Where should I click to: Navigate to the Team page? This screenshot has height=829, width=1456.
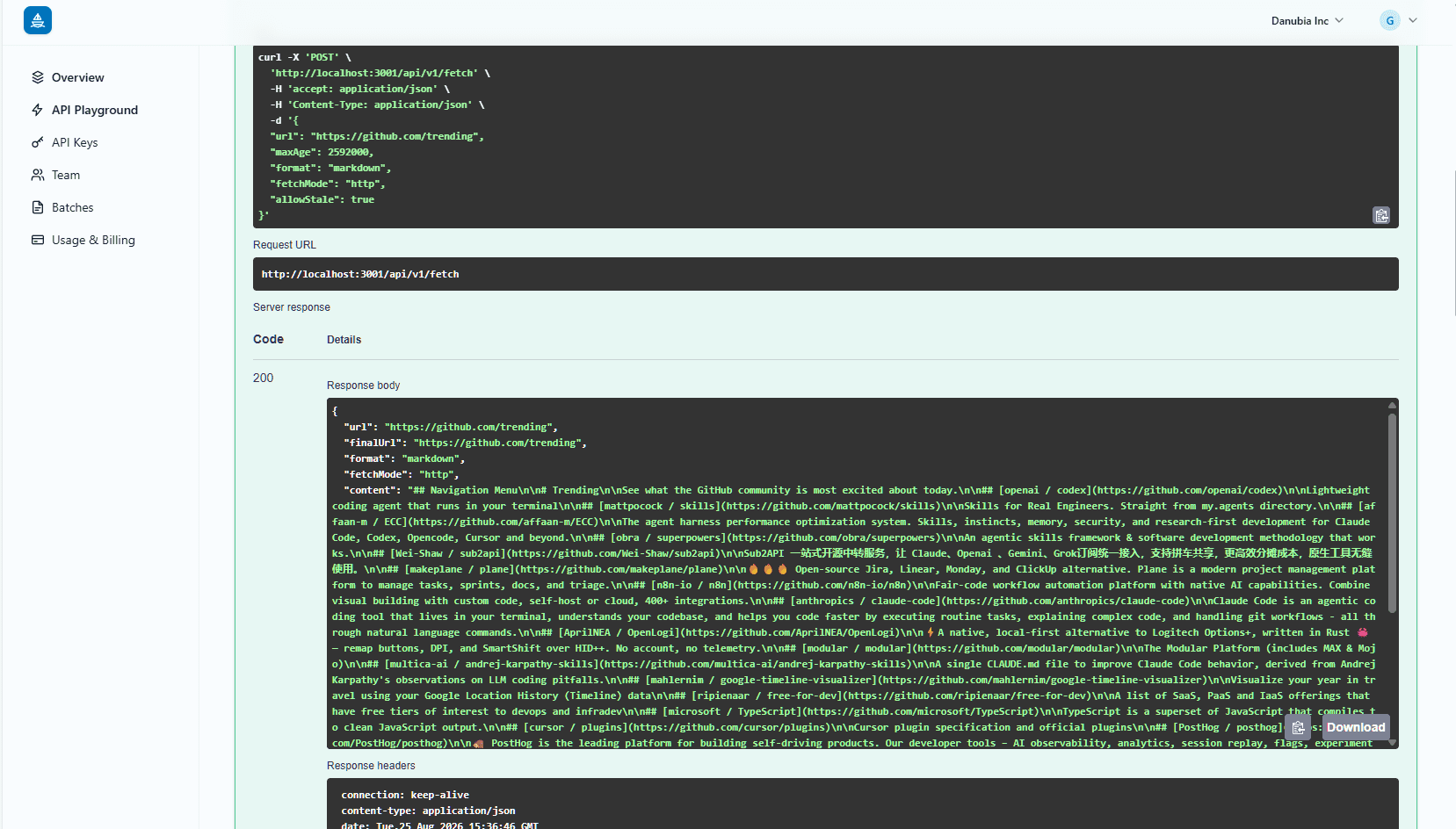coord(66,175)
